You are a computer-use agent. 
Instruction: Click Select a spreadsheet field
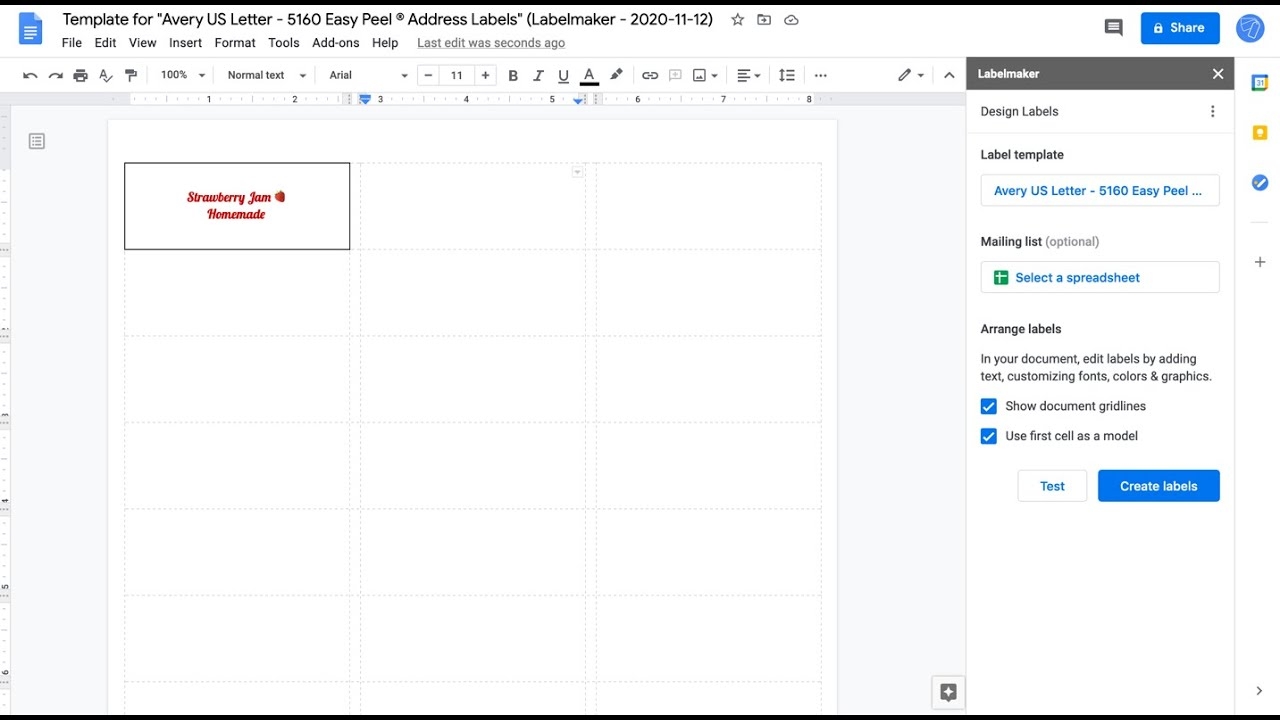1099,277
